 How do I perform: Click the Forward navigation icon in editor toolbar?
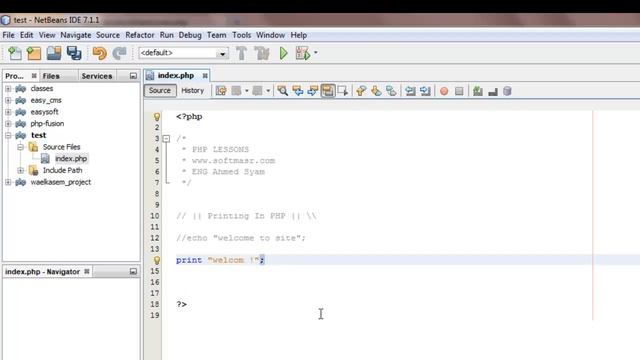coord(257,91)
